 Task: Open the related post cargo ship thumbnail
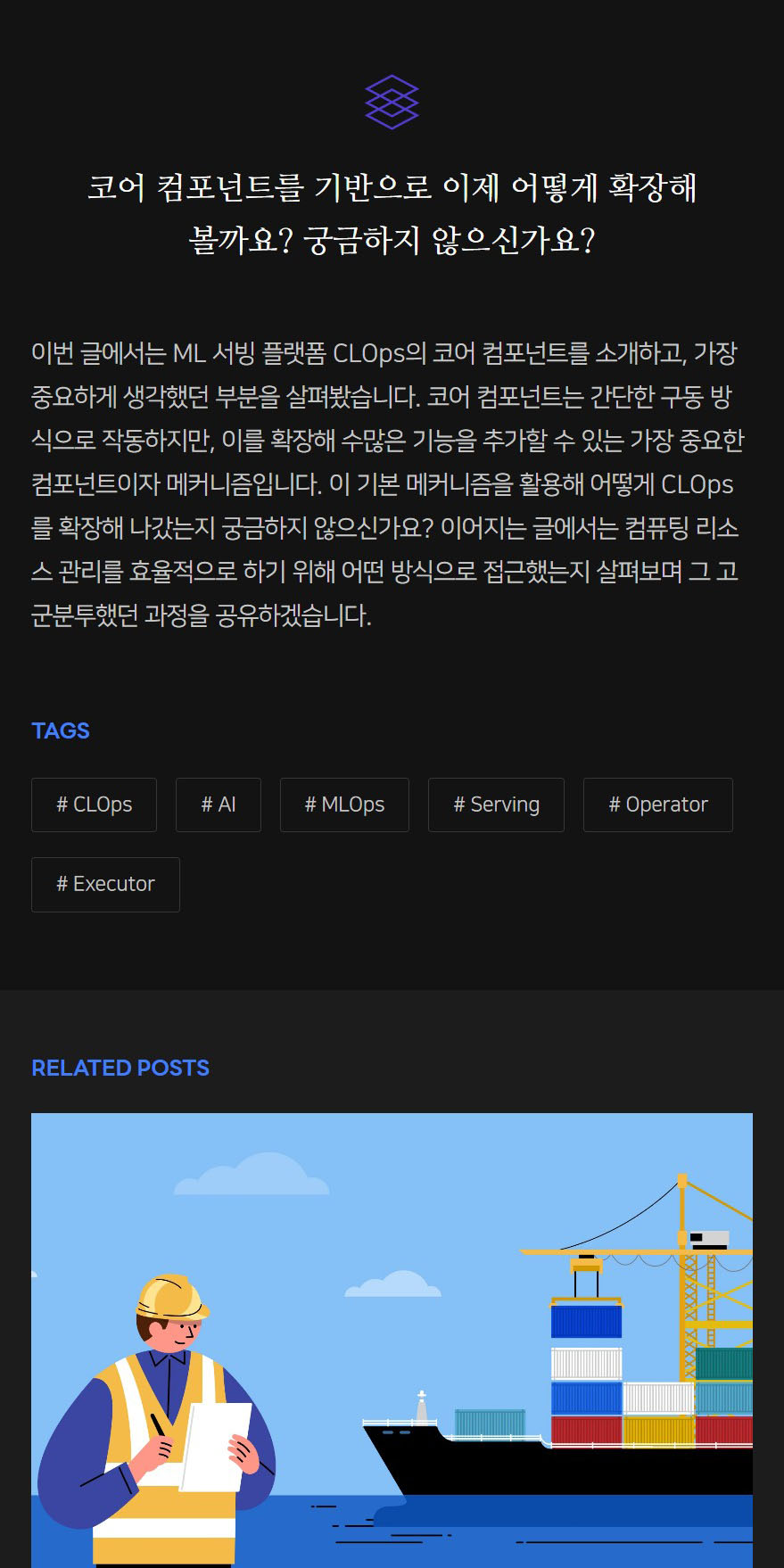[x=392, y=1341]
